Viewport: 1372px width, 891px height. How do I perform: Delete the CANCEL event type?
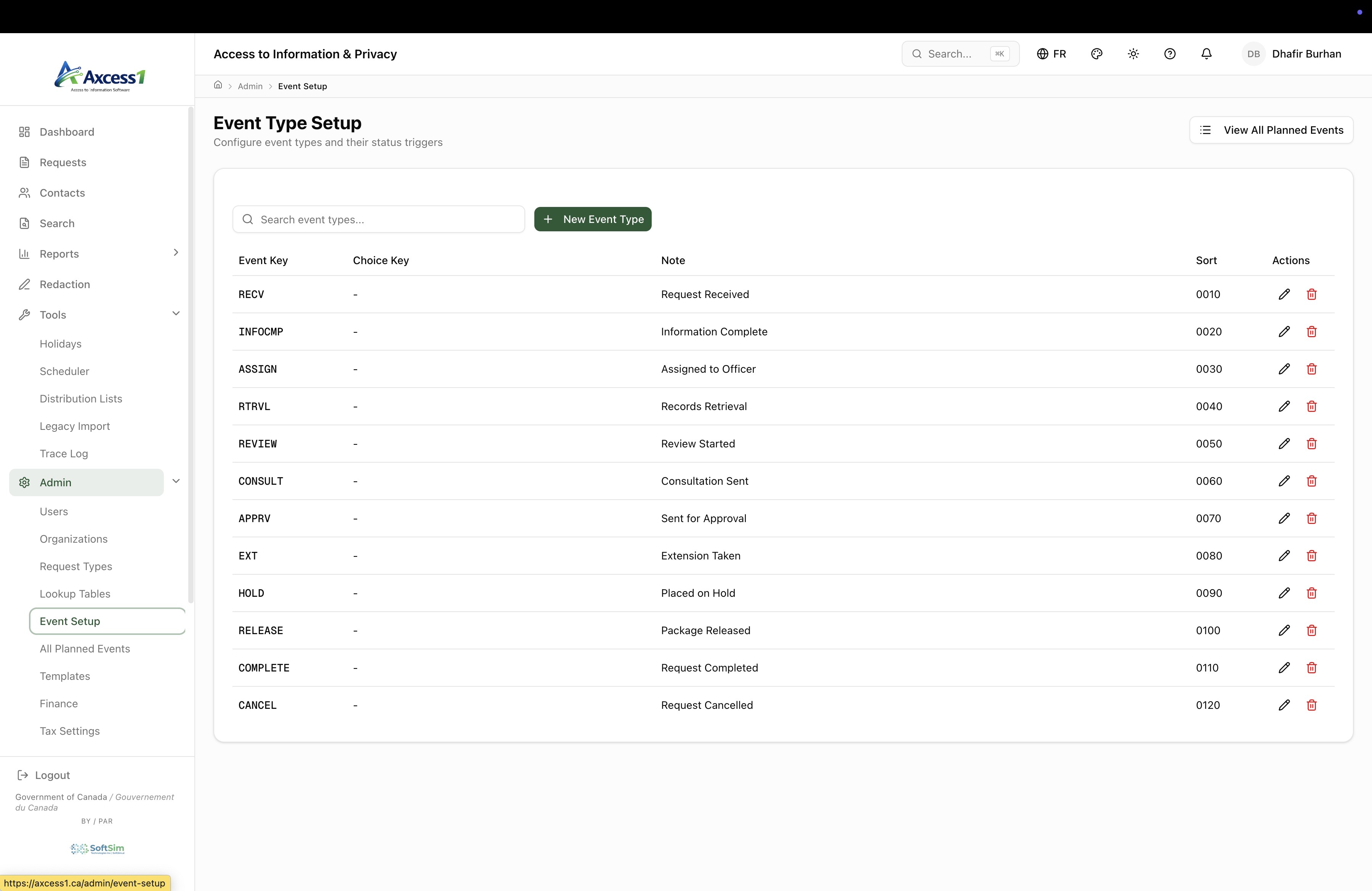(x=1311, y=705)
